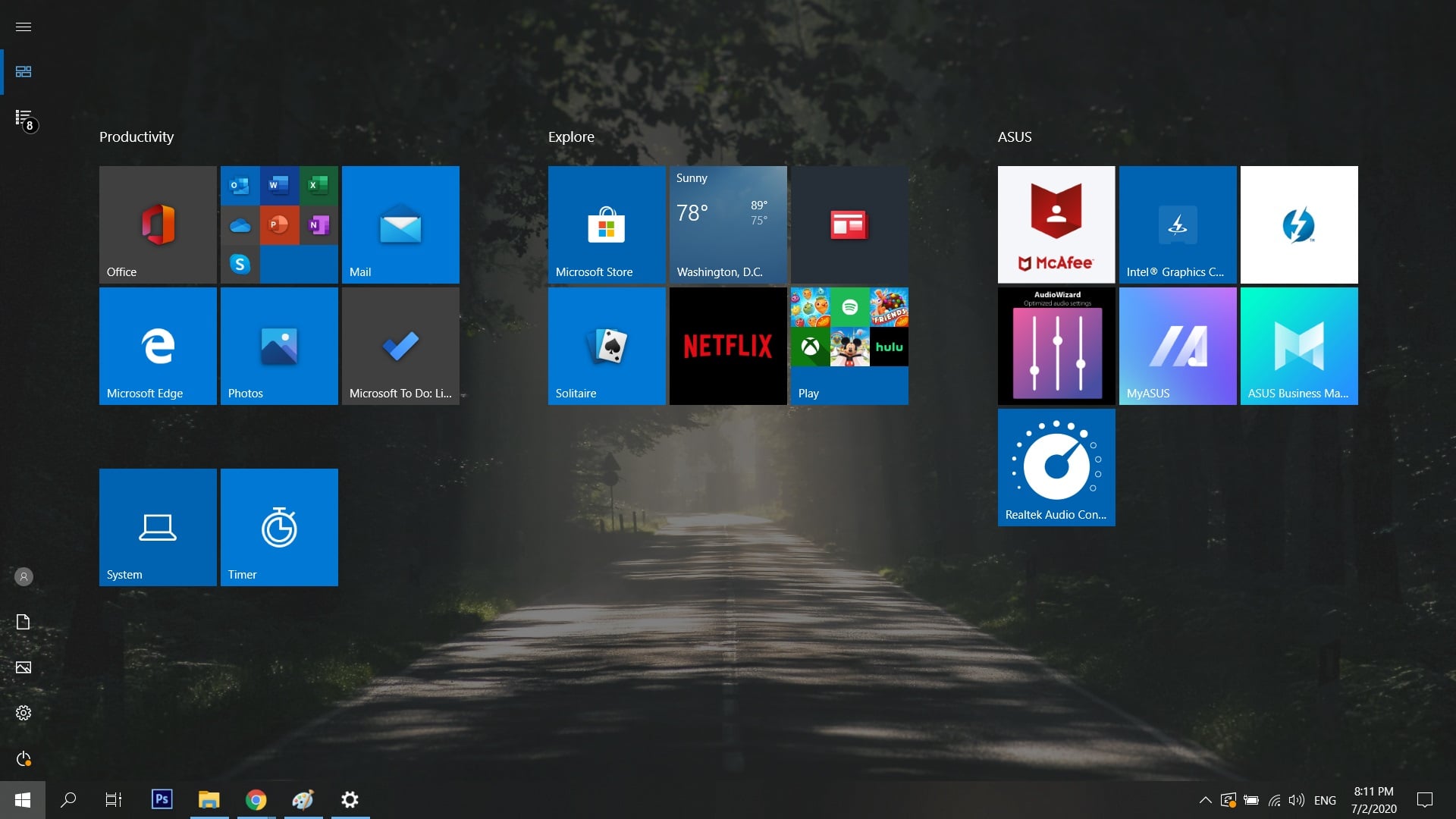The image size is (1456, 819).
Task: Open ASUS Business Manager tile
Action: pos(1299,346)
